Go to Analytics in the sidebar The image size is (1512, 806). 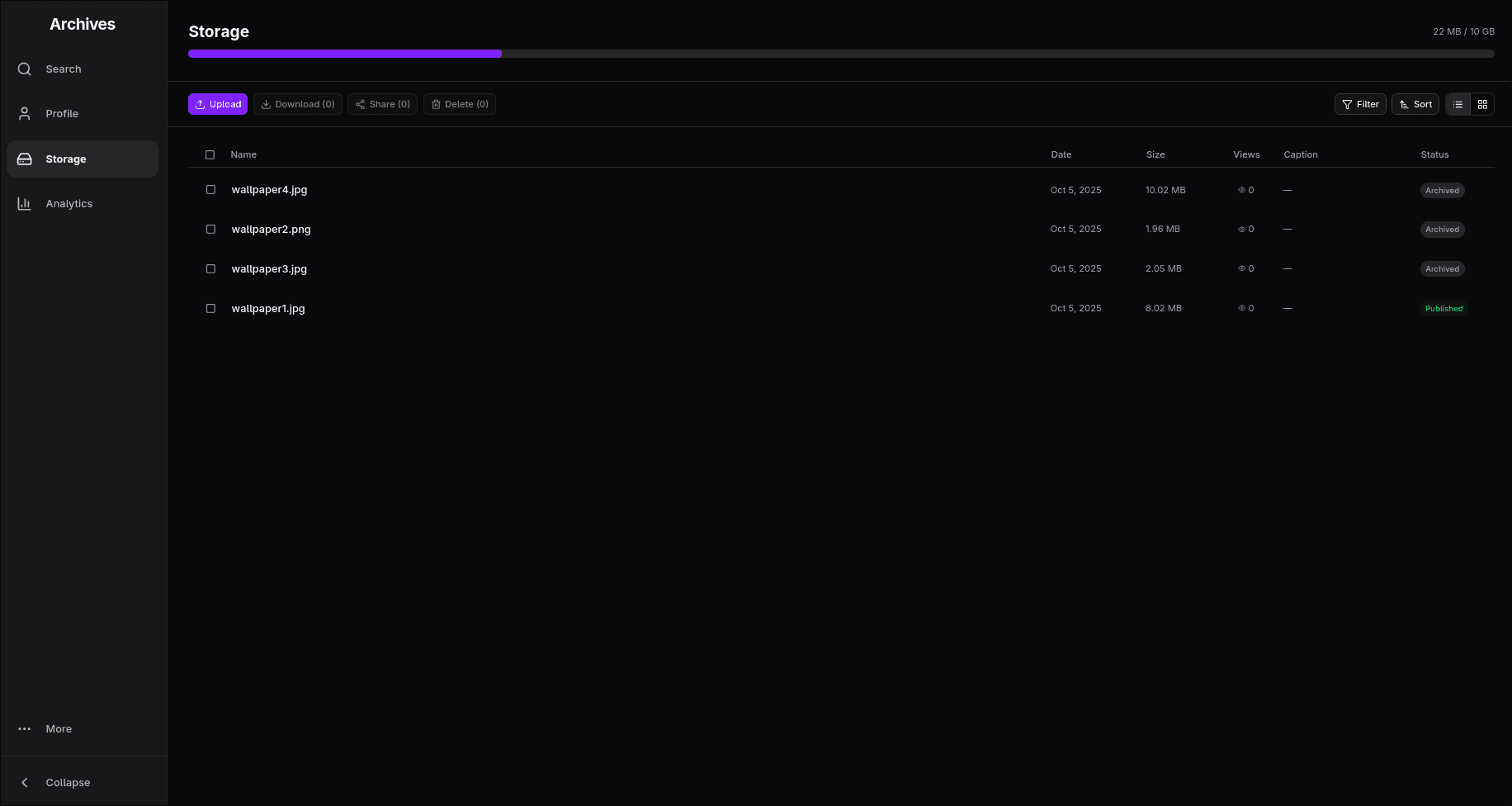[69, 204]
